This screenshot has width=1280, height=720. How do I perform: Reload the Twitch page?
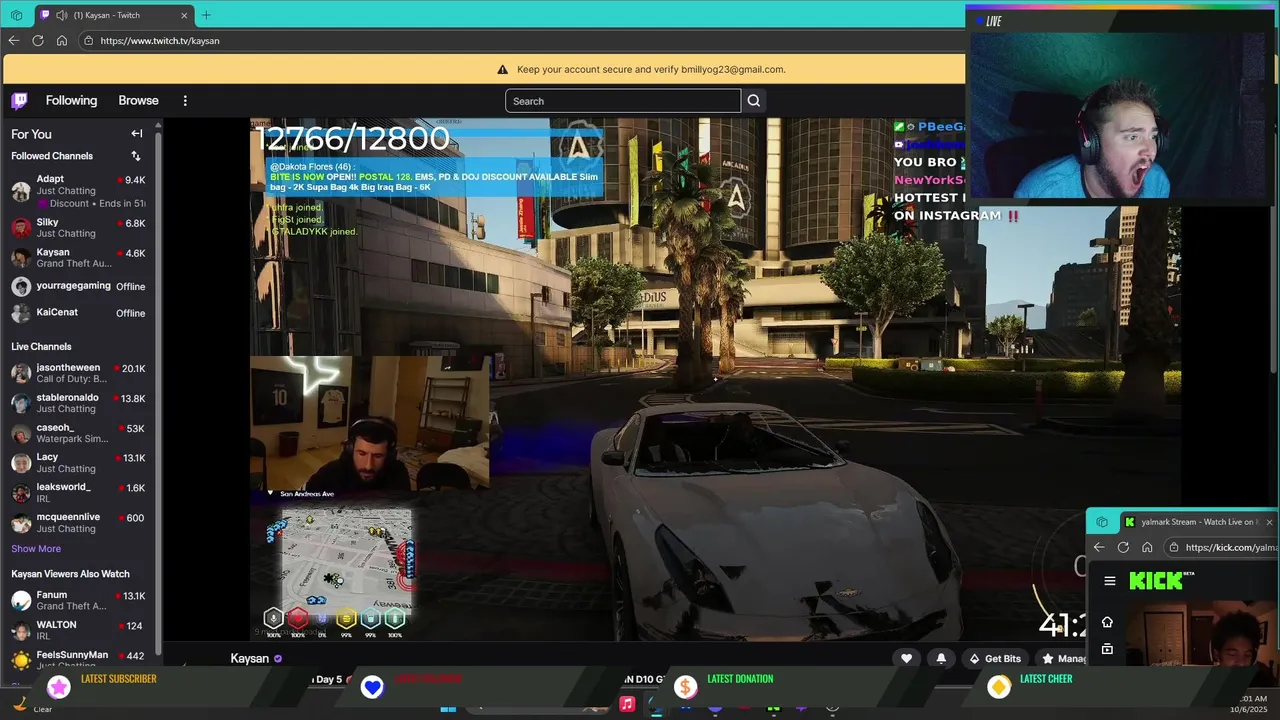coord(38,40)
